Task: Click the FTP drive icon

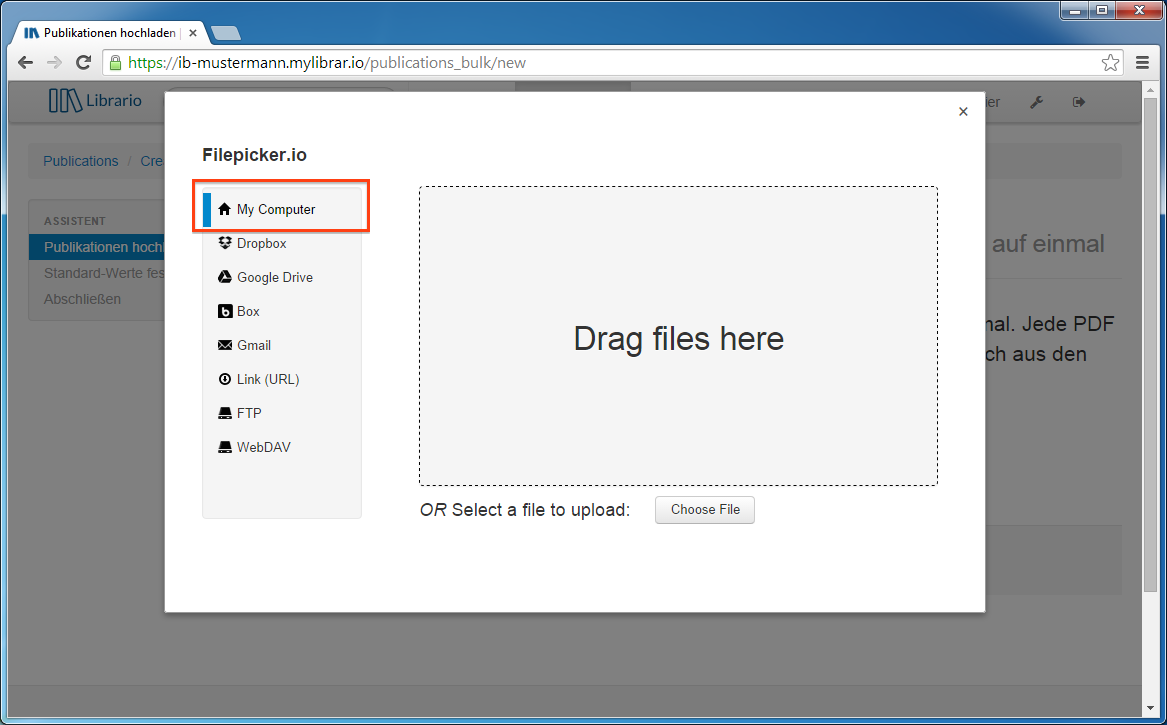Action: pos(225,413)
